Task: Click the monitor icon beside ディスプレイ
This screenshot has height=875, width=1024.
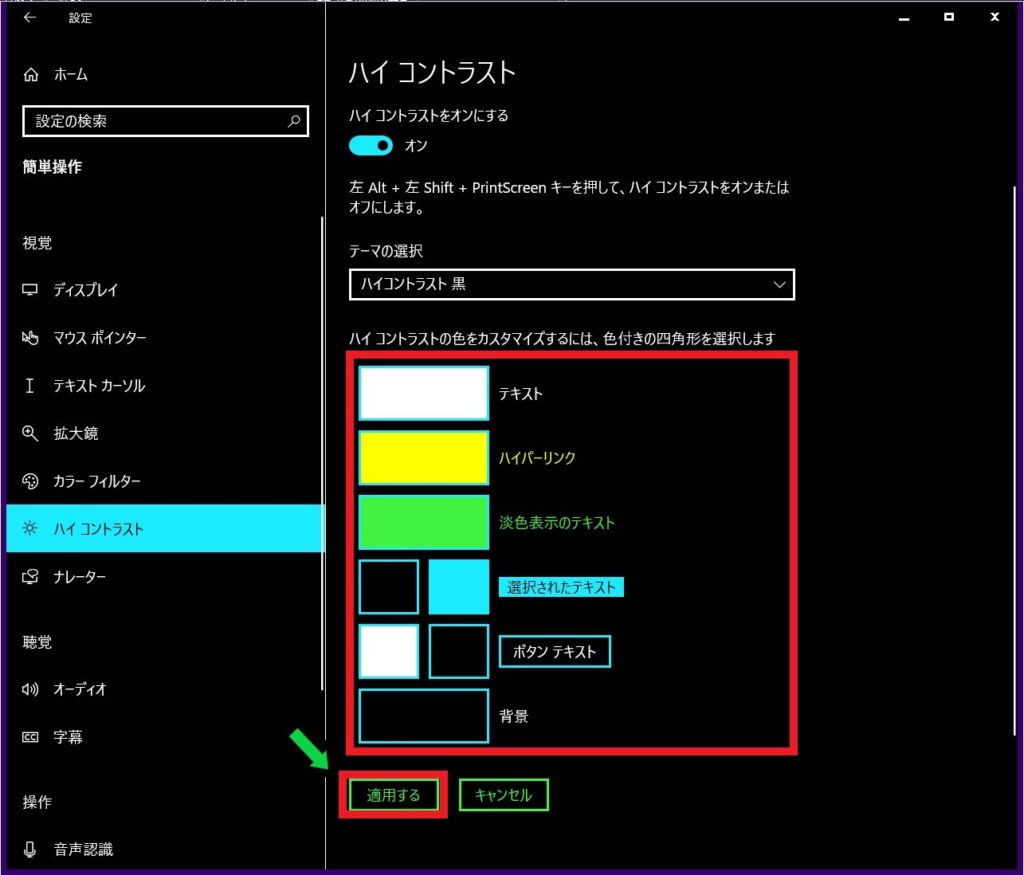Action: 30,290
